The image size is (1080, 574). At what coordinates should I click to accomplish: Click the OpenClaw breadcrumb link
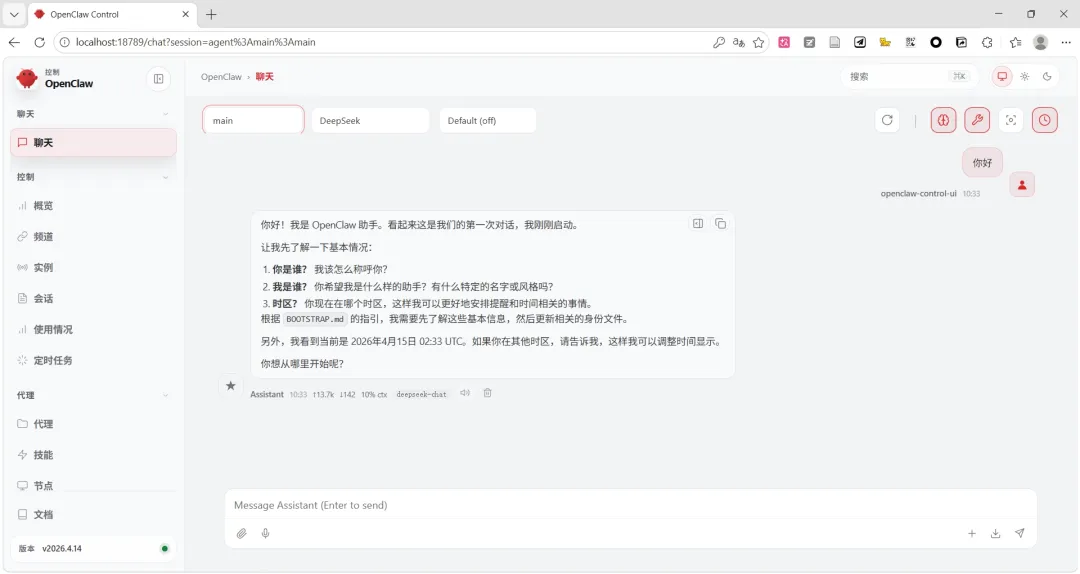click(x=221, y=76)
